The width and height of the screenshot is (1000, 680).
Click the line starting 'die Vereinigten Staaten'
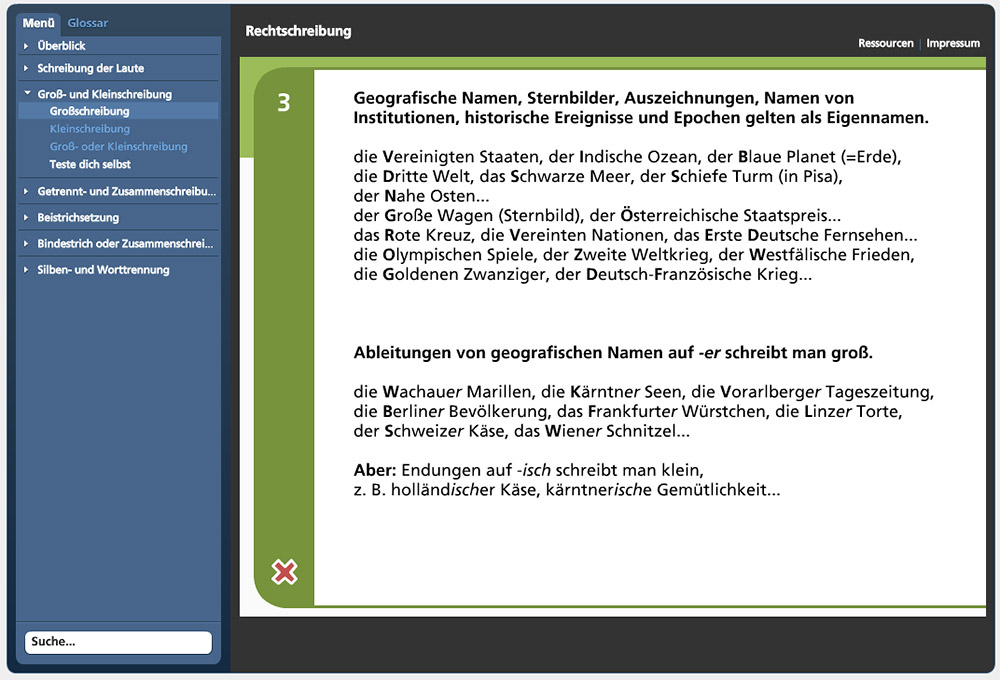(x=628, y=157)
